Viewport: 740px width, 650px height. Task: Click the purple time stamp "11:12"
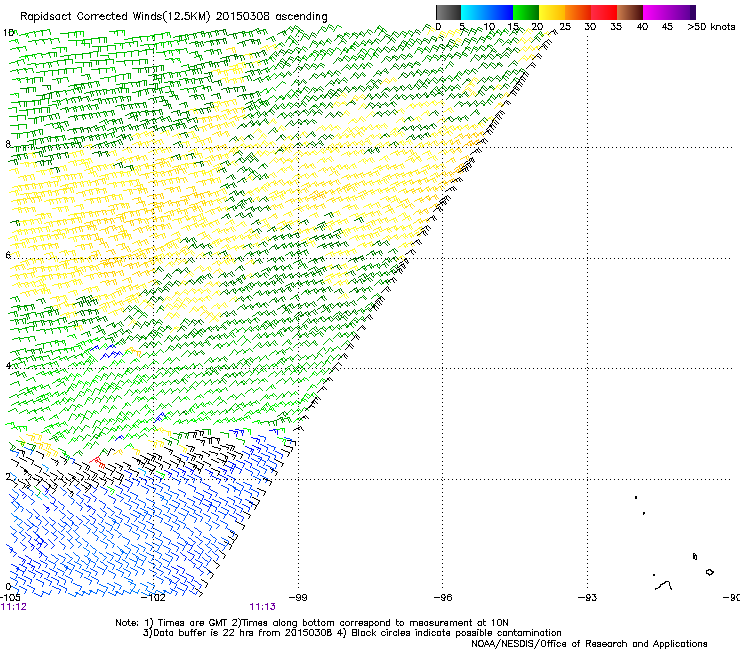(x=14, y=607)
